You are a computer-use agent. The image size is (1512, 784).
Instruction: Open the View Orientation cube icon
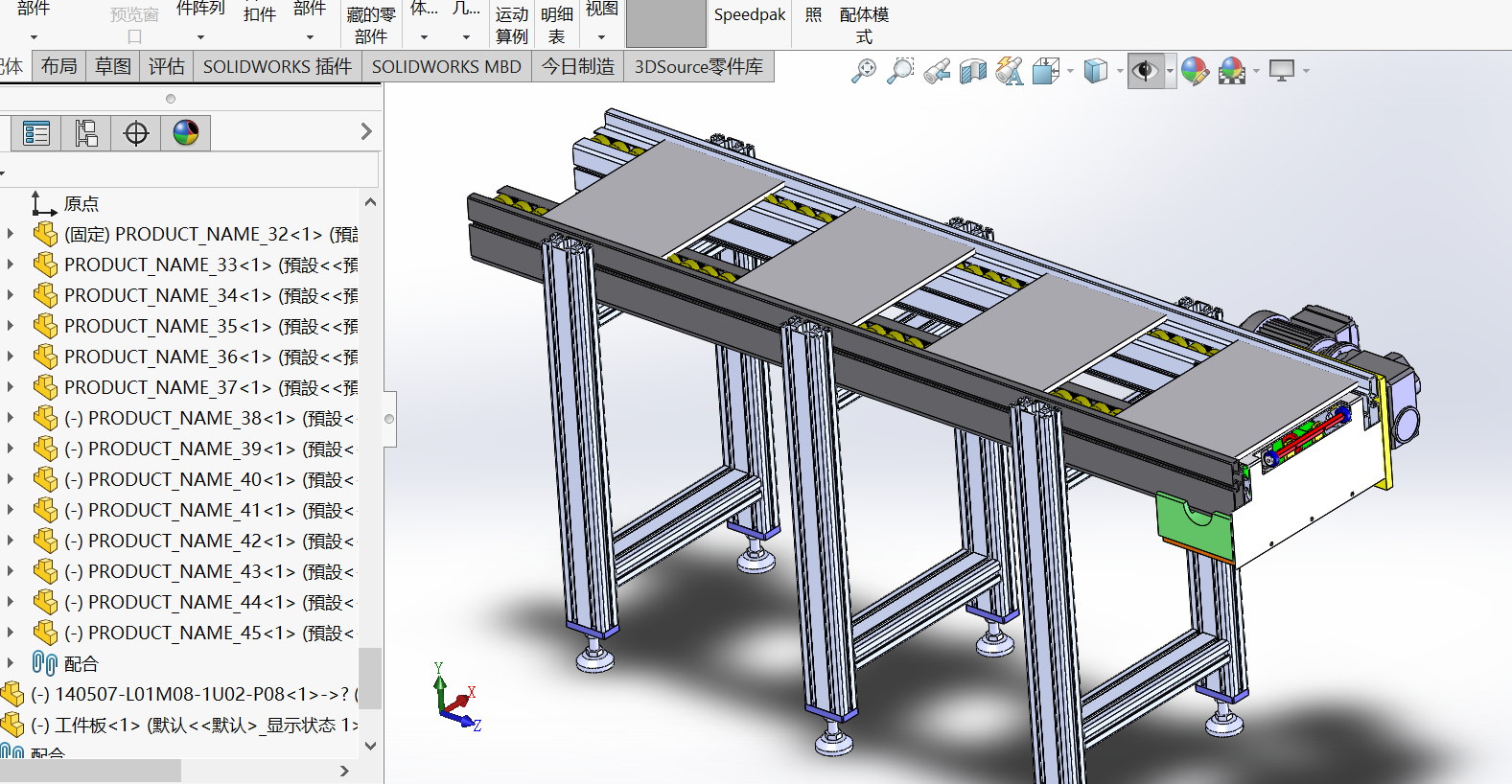1046,71
